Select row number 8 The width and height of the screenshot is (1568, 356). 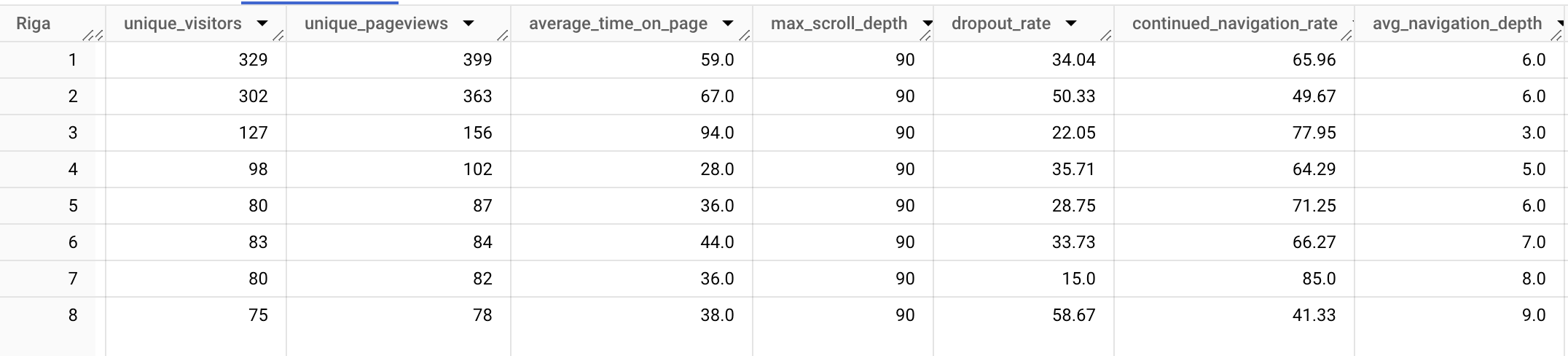point(72,315)
